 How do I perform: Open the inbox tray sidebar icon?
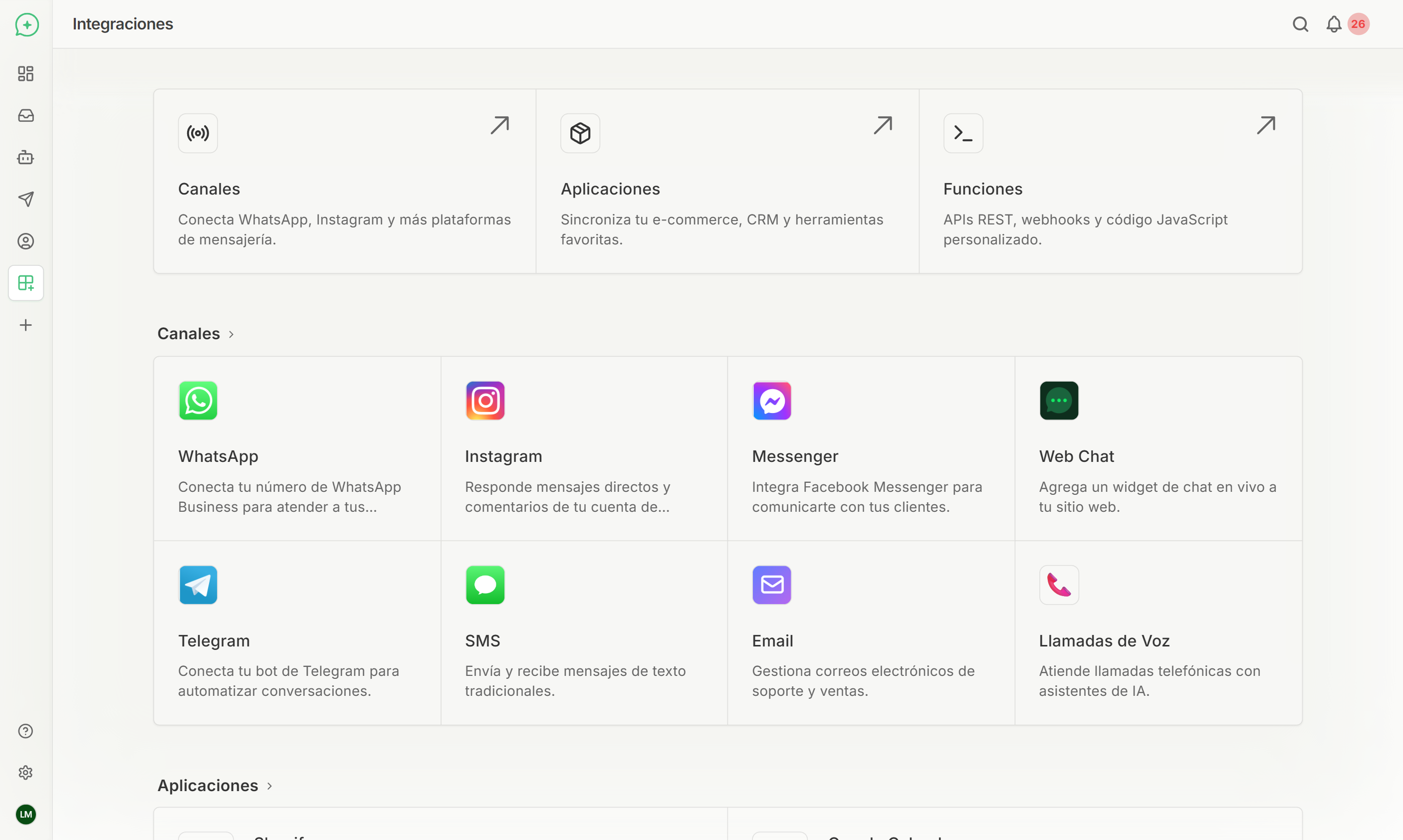pos(26,115)
